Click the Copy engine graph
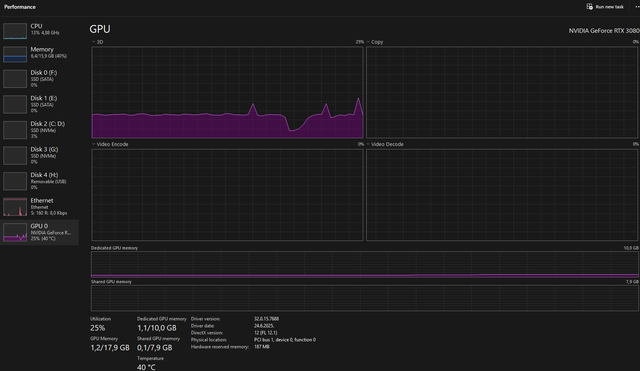The width and height of the screenshot is (640, 371). (x=502, y=92)
